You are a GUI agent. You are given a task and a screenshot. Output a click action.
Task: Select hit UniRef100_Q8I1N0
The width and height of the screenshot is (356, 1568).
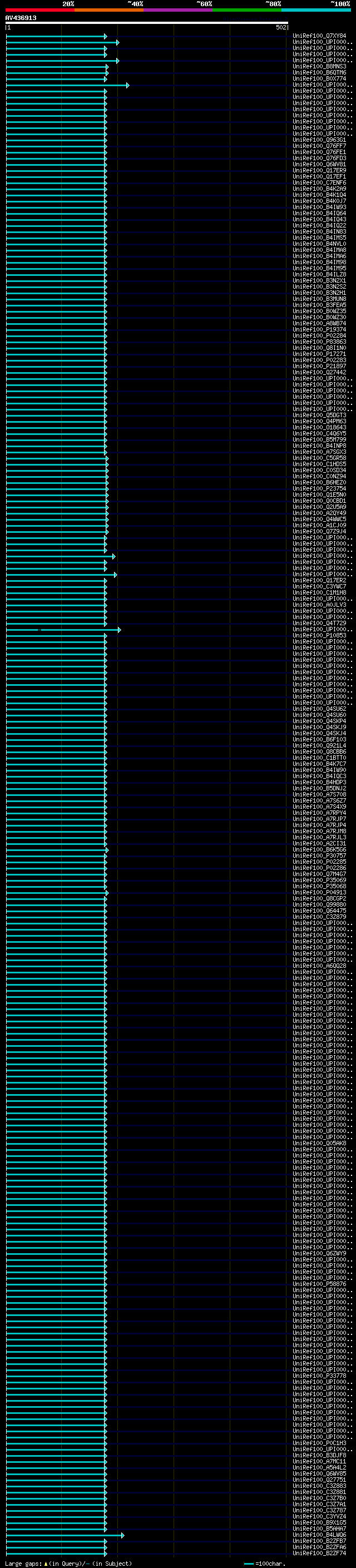click(319, 348)
